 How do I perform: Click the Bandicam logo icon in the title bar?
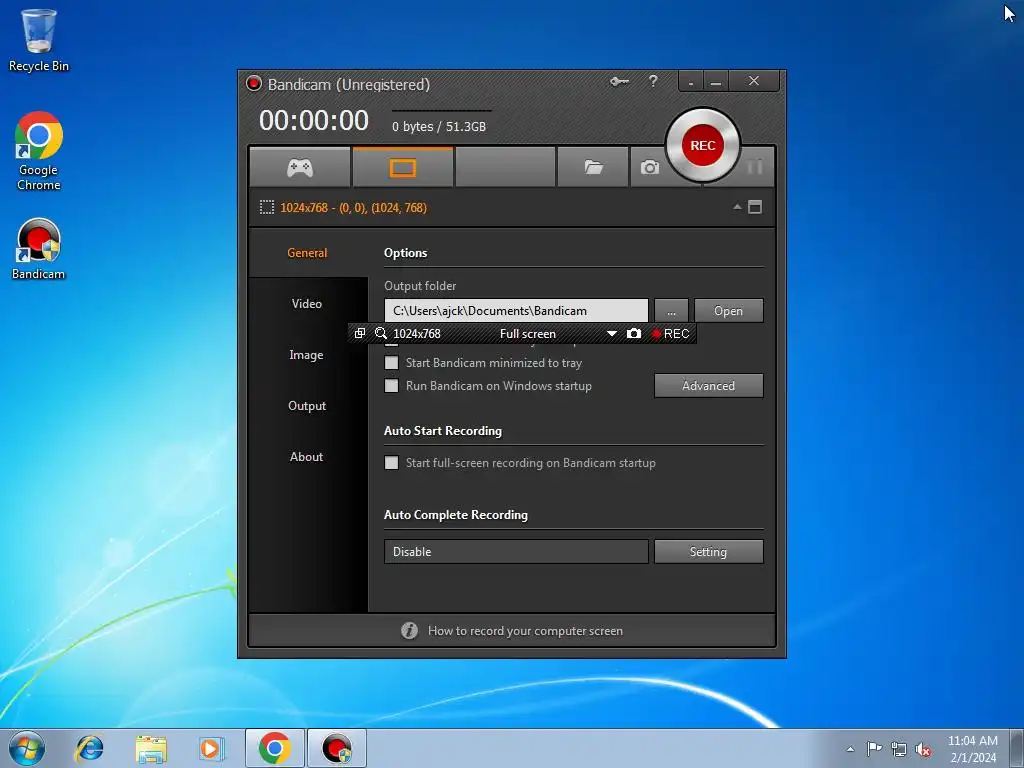253,84
